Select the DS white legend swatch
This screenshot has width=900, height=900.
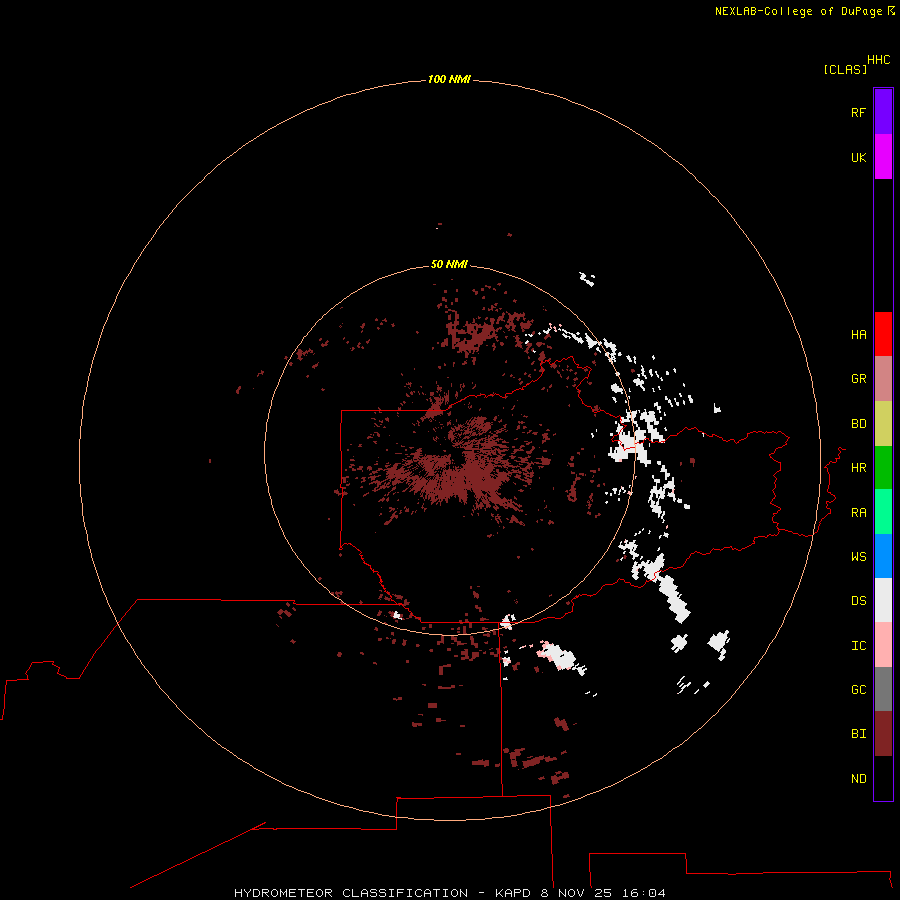(x=883, y=600)
